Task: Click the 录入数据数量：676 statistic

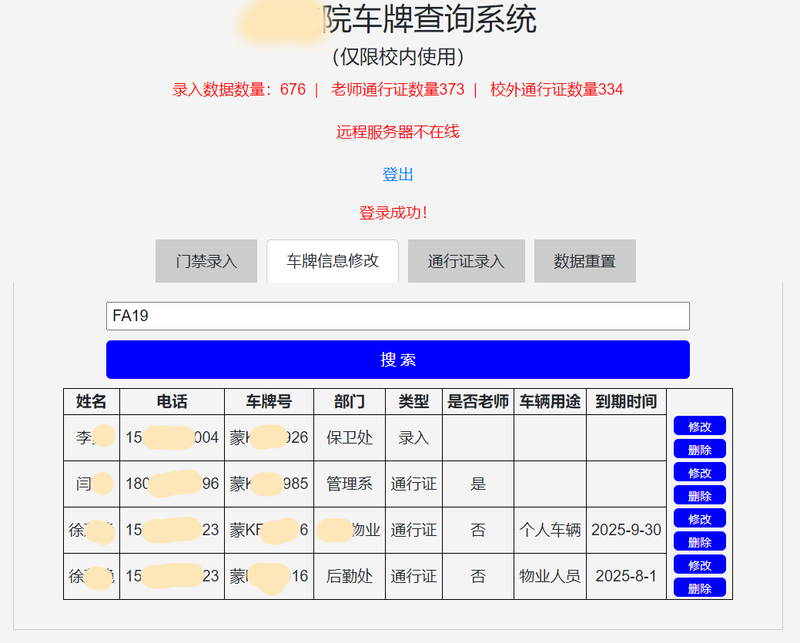Action: point(239,89)
